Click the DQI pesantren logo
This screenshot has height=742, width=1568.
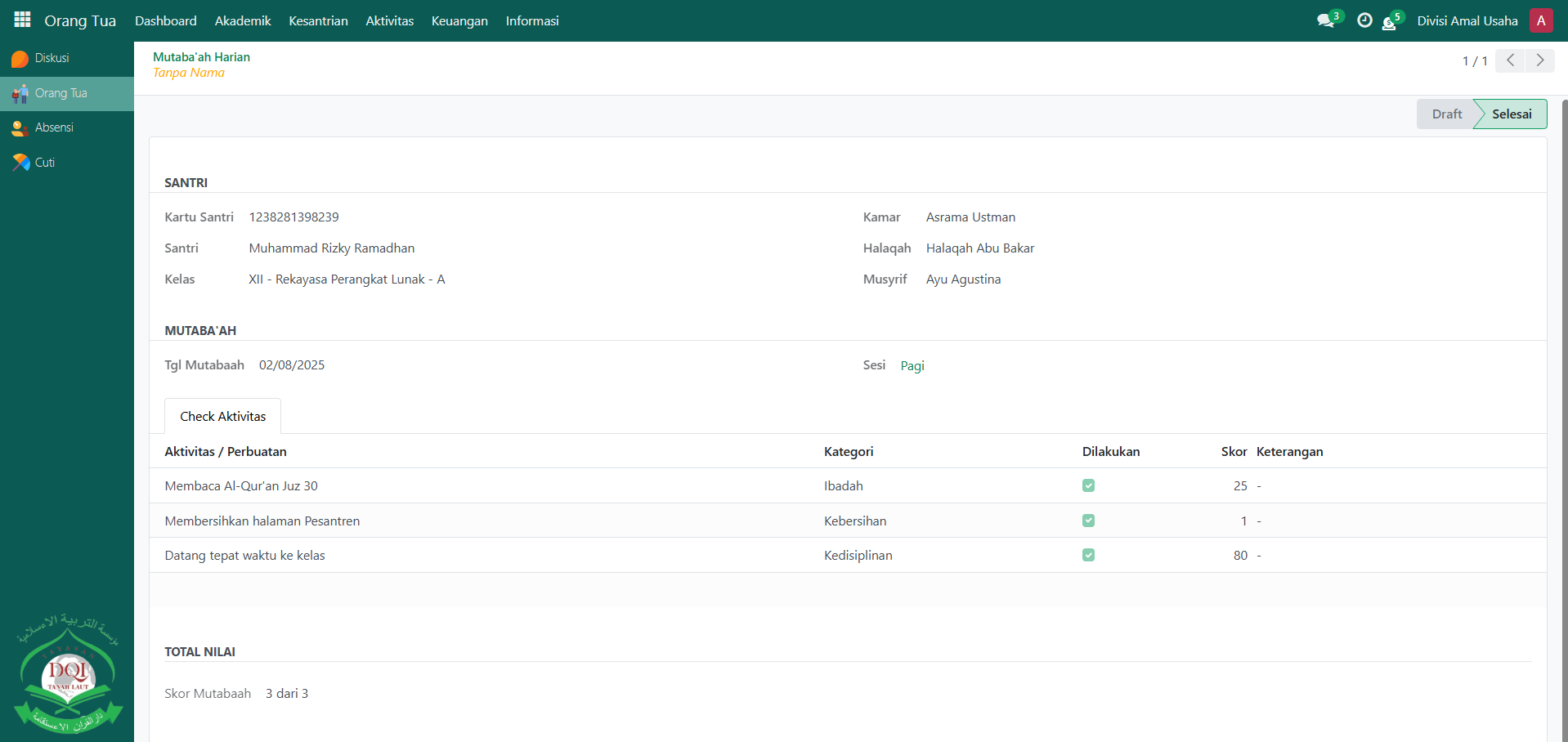69,673
